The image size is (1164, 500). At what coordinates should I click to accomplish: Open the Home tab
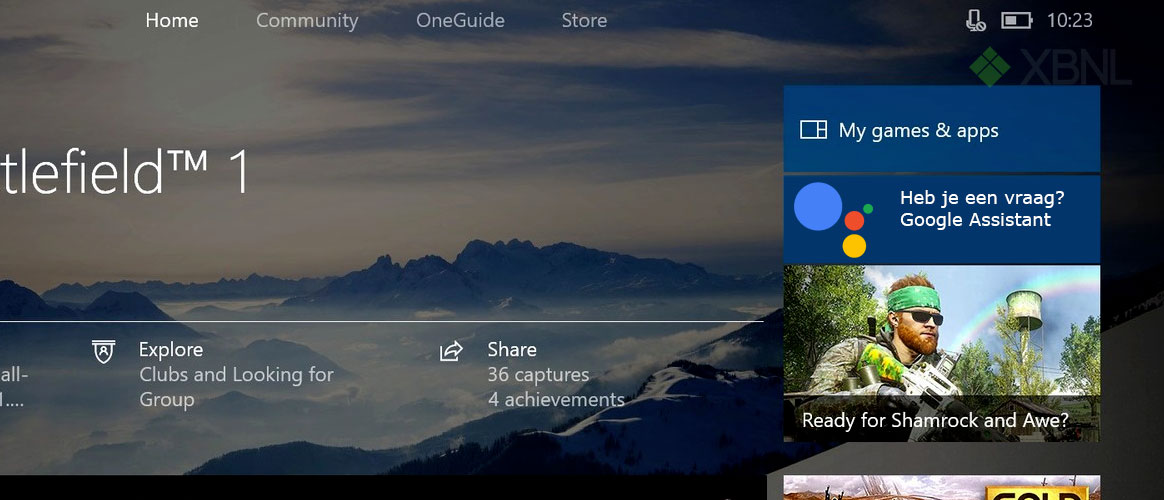click(x=171, y=21)
